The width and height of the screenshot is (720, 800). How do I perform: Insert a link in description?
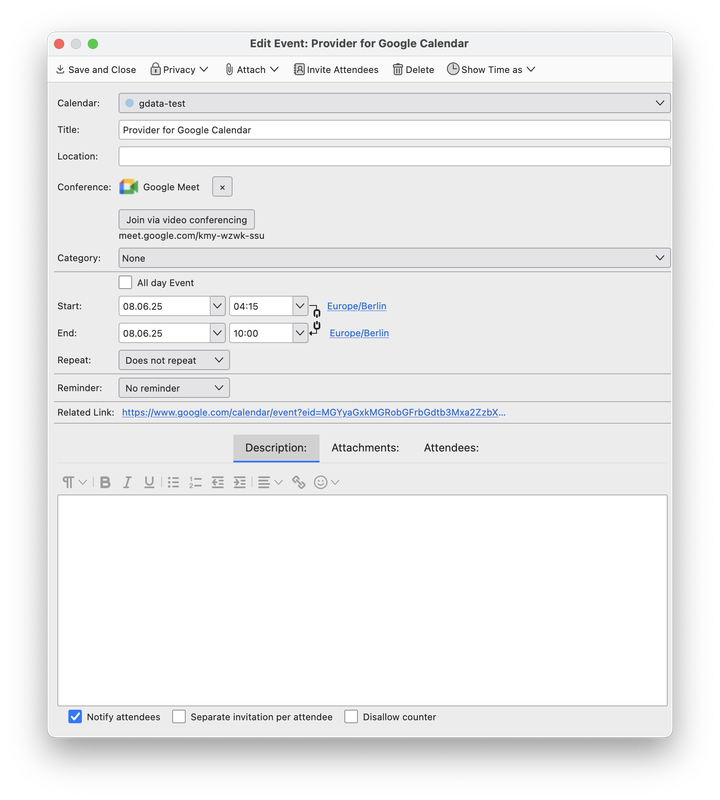click(299, 482)
